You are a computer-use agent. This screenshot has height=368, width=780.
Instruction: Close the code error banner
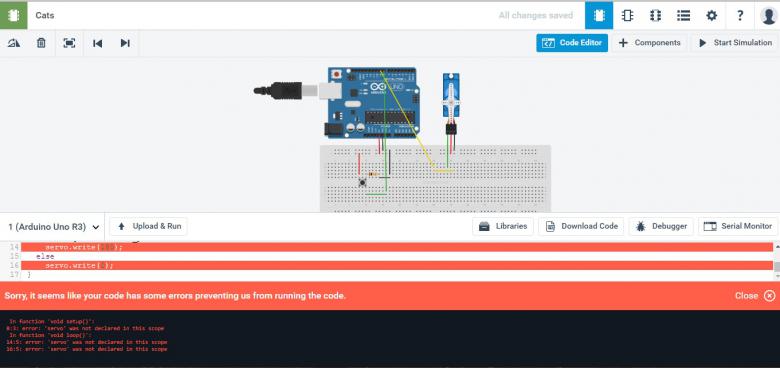point(755,296)
